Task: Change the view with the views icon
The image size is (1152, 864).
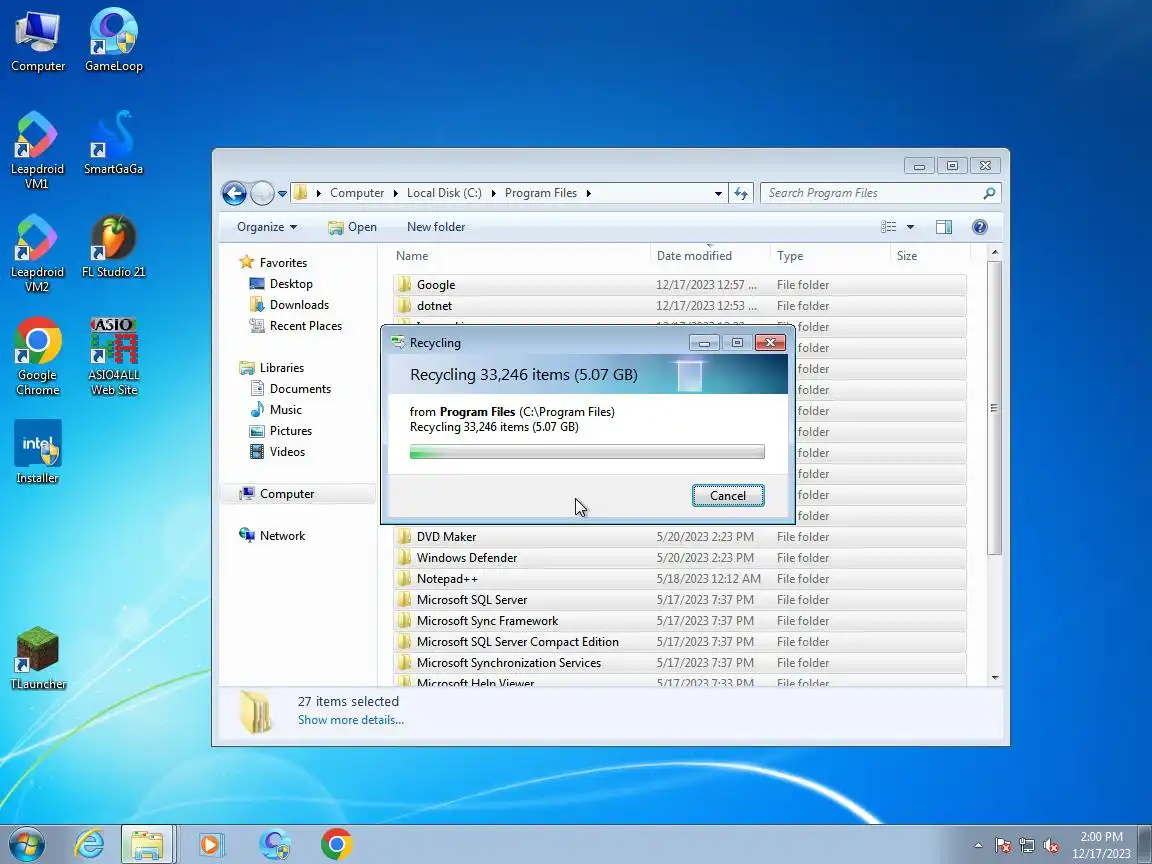Action: click(x=889, y=227)
